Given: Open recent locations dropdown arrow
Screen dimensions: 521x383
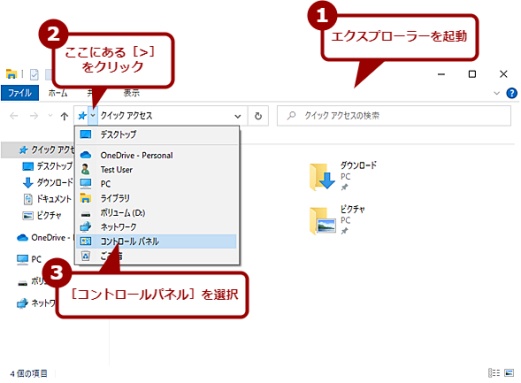Looking at the screenshot, I should pyautogui.click(x=50, y=116).
